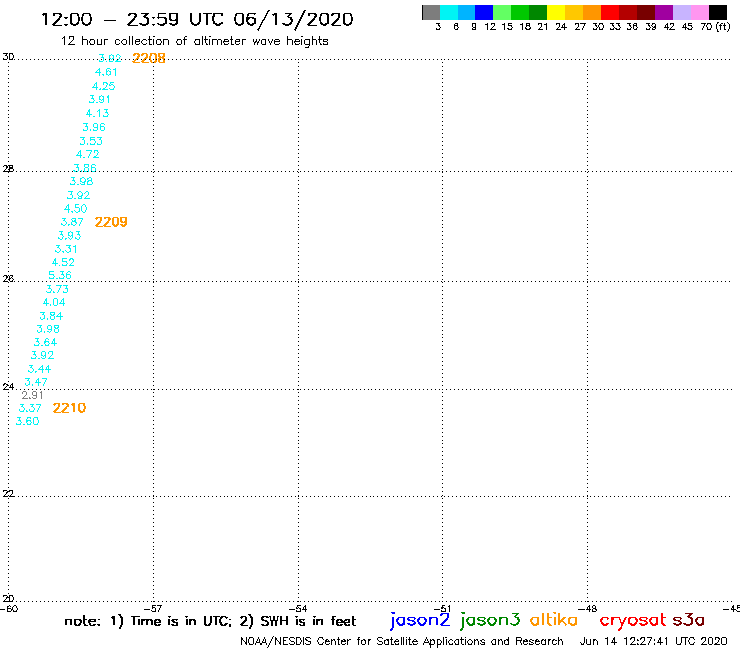Viewport: 740px width, 650px height.
Task: Click the wave height value 3.64
Action: (45, 342)
